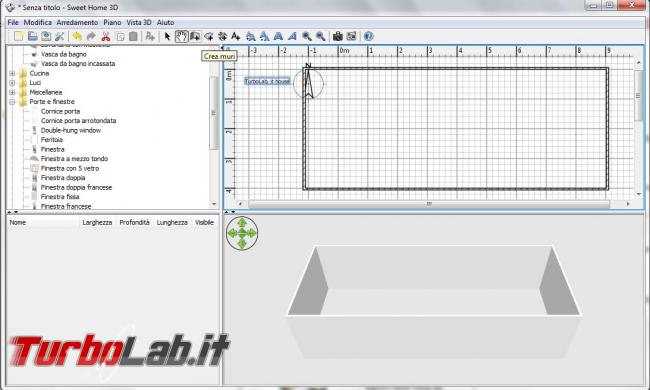The height and width of the screenshot is (390, 650).
Task: Sort furniture by Nome column
Action: point(43,223)
